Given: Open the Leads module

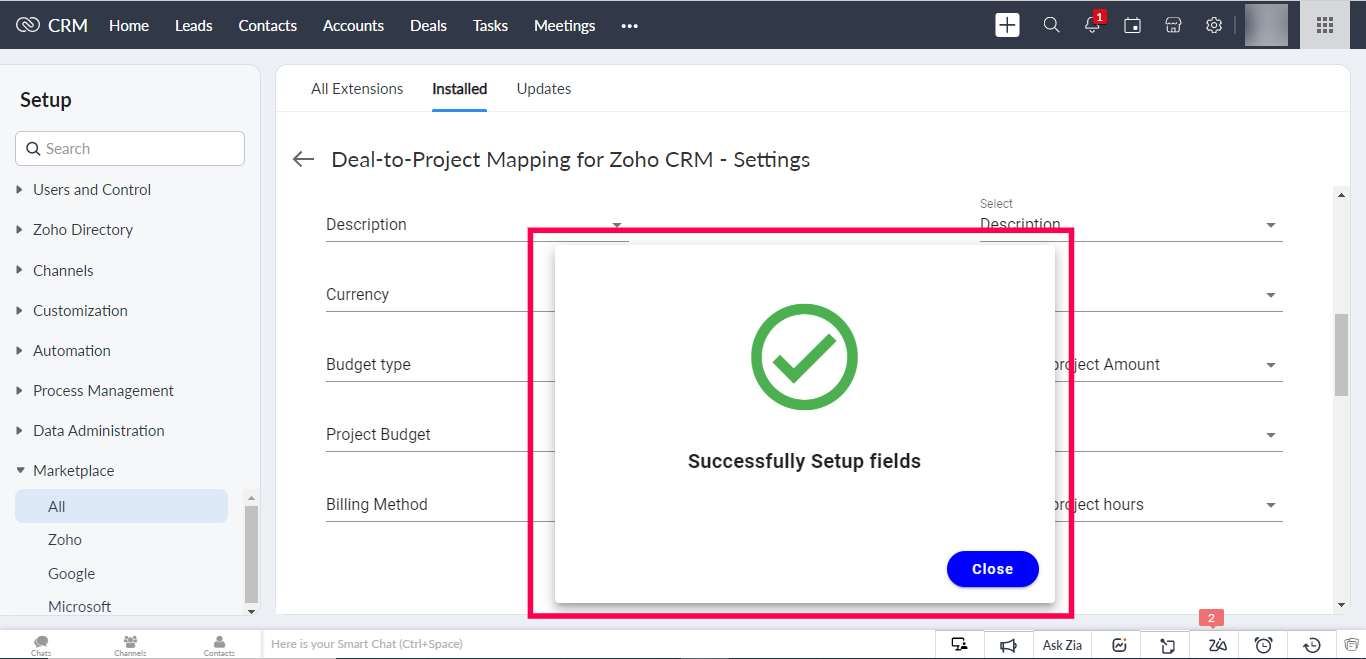Looking at the screenshot, I should pyautogui.click(x=194, y=26).
